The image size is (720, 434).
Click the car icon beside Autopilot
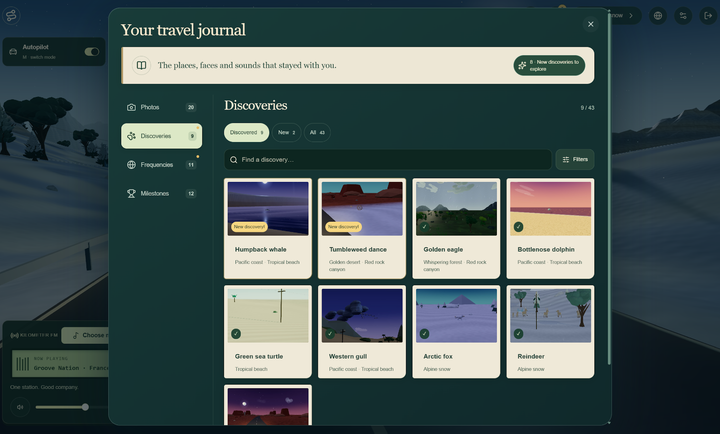(x=13, y=51)
